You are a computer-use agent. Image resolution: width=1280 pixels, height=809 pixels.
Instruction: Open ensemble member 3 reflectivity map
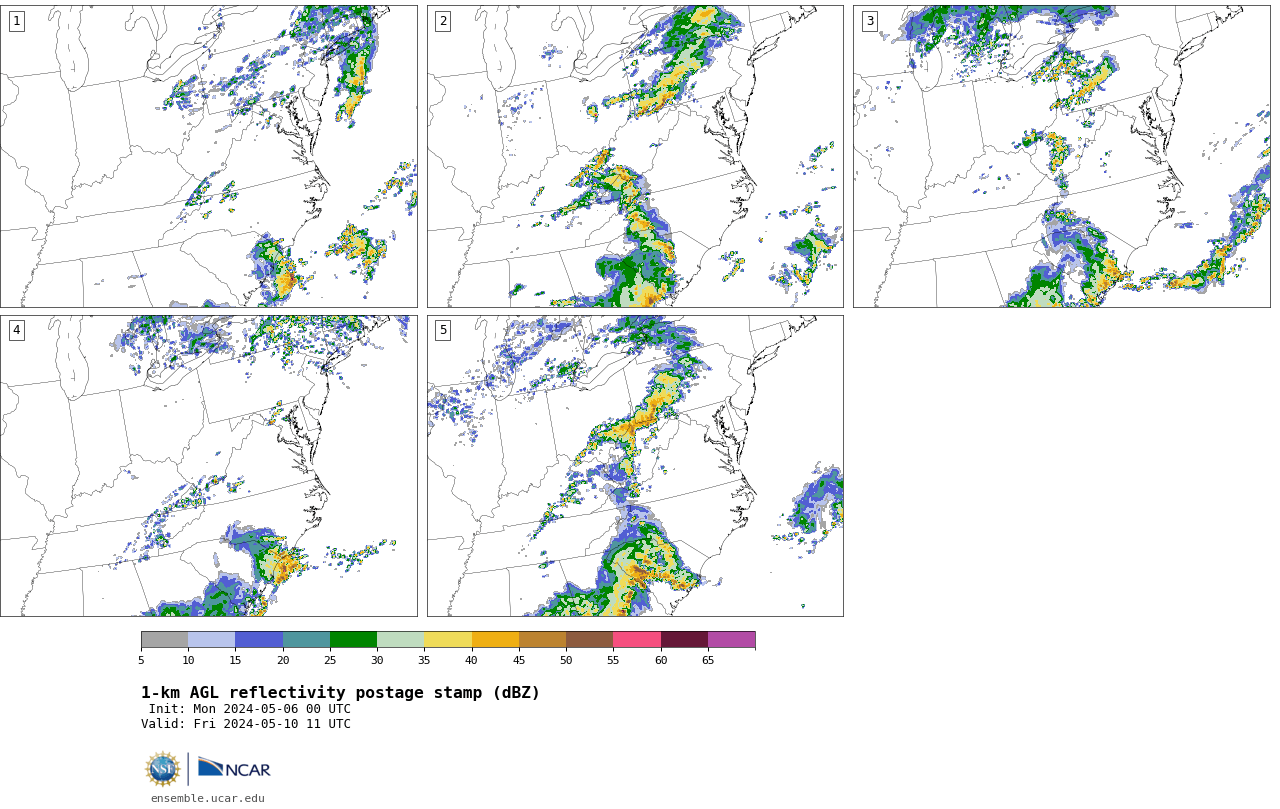1062,156
